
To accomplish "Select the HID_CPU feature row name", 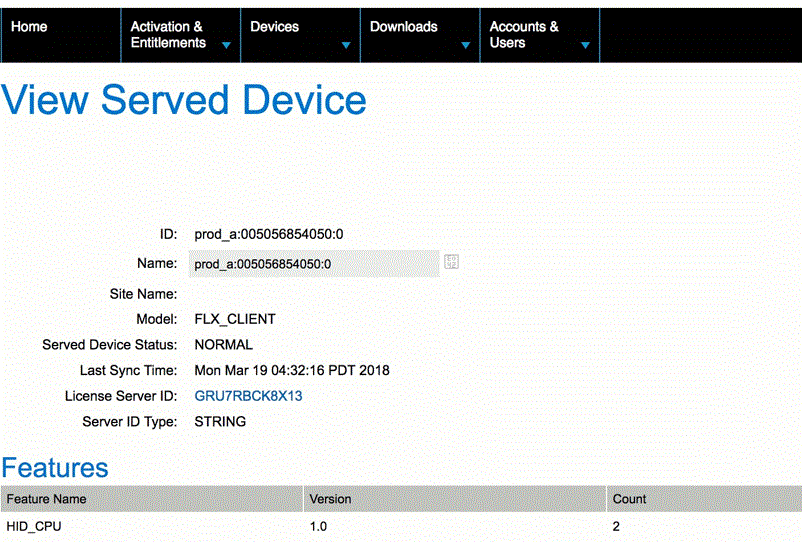I will [x=34, y=527].
